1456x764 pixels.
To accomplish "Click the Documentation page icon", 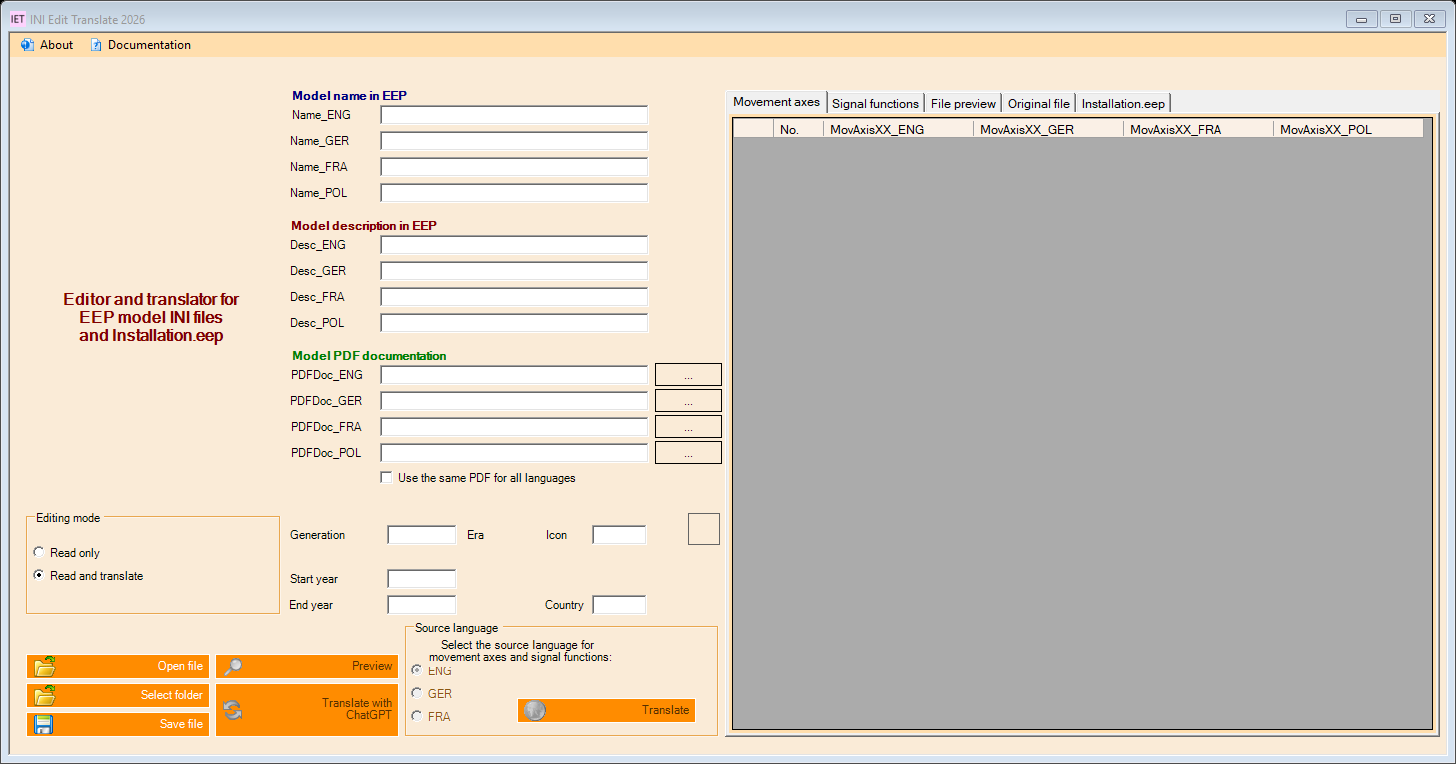I will (96, 45).
